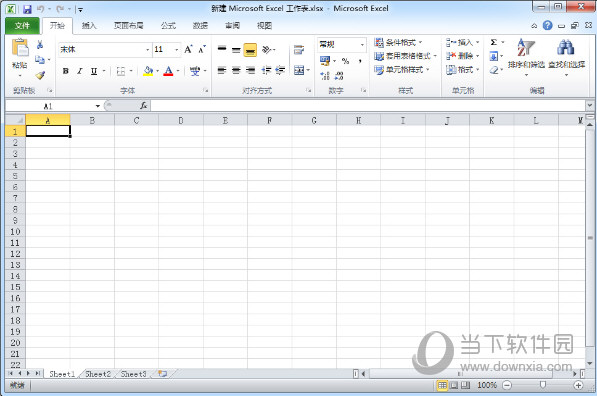The height and width of the screenshot is (396, 597).
Task: Toggle bottom vertical alignment
Action: coord(250,50)
